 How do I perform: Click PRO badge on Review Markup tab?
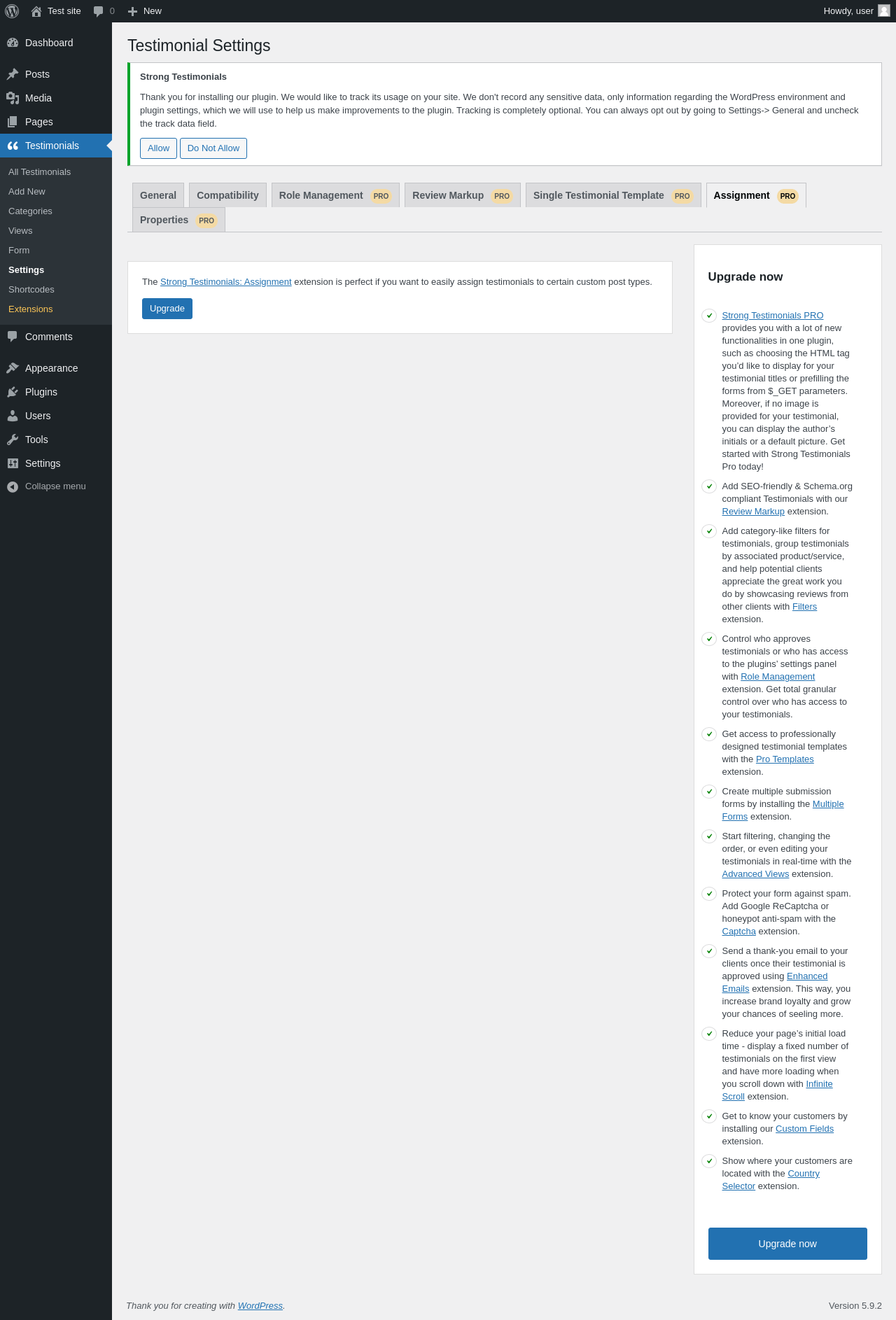pyautogui.click(x=502, y=196)
